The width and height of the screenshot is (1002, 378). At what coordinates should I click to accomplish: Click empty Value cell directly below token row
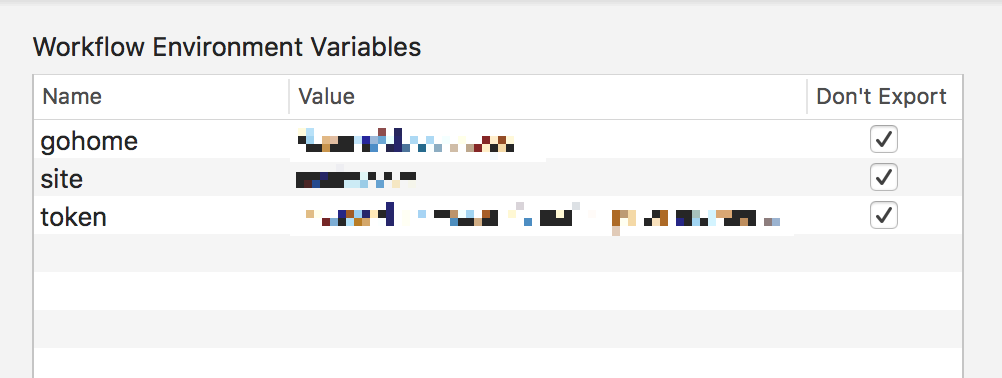[548, 253]
